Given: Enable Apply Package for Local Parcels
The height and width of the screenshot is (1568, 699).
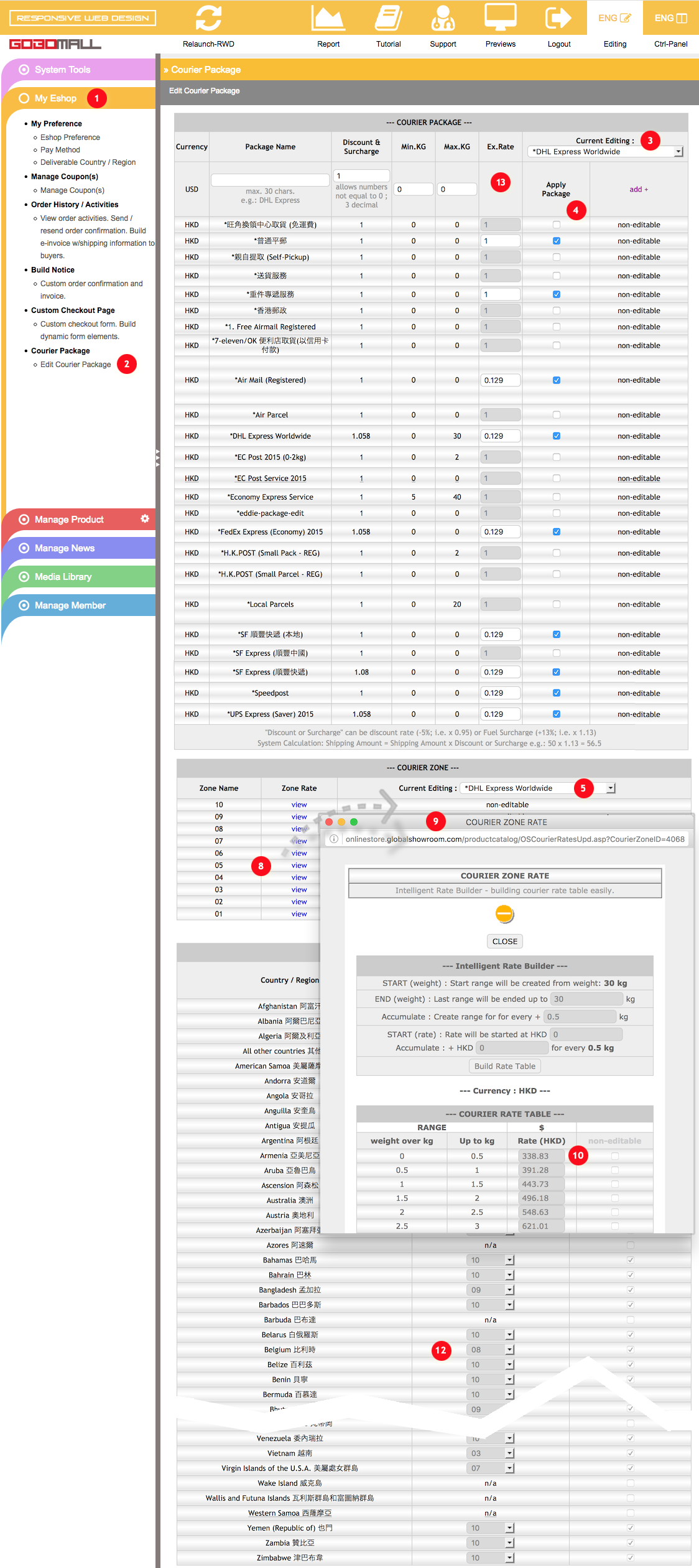Looking at the screenshot, I should click(x=557, y=604).
